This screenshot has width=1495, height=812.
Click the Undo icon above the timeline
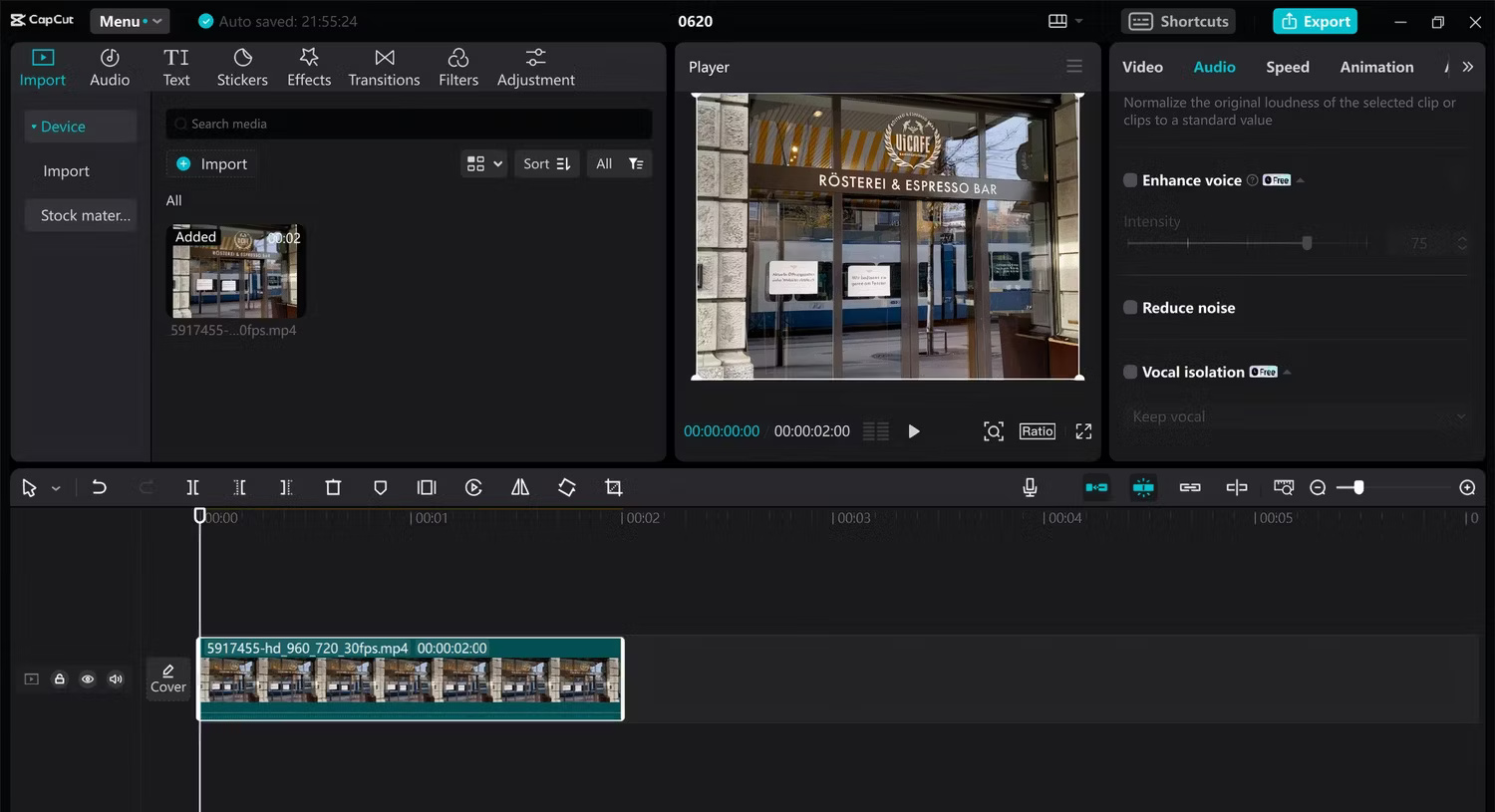99,487
